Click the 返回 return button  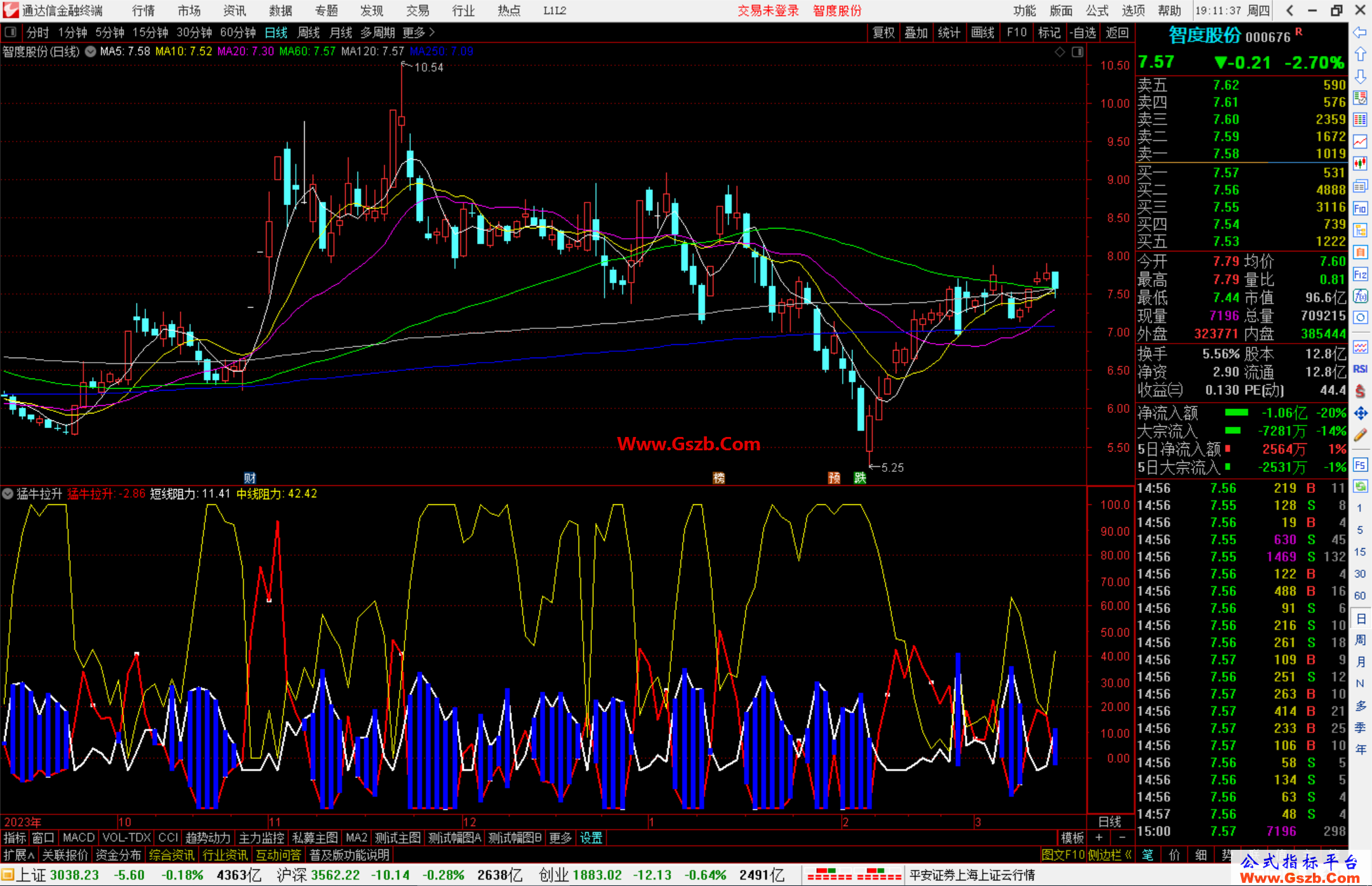coord(1117,32)
